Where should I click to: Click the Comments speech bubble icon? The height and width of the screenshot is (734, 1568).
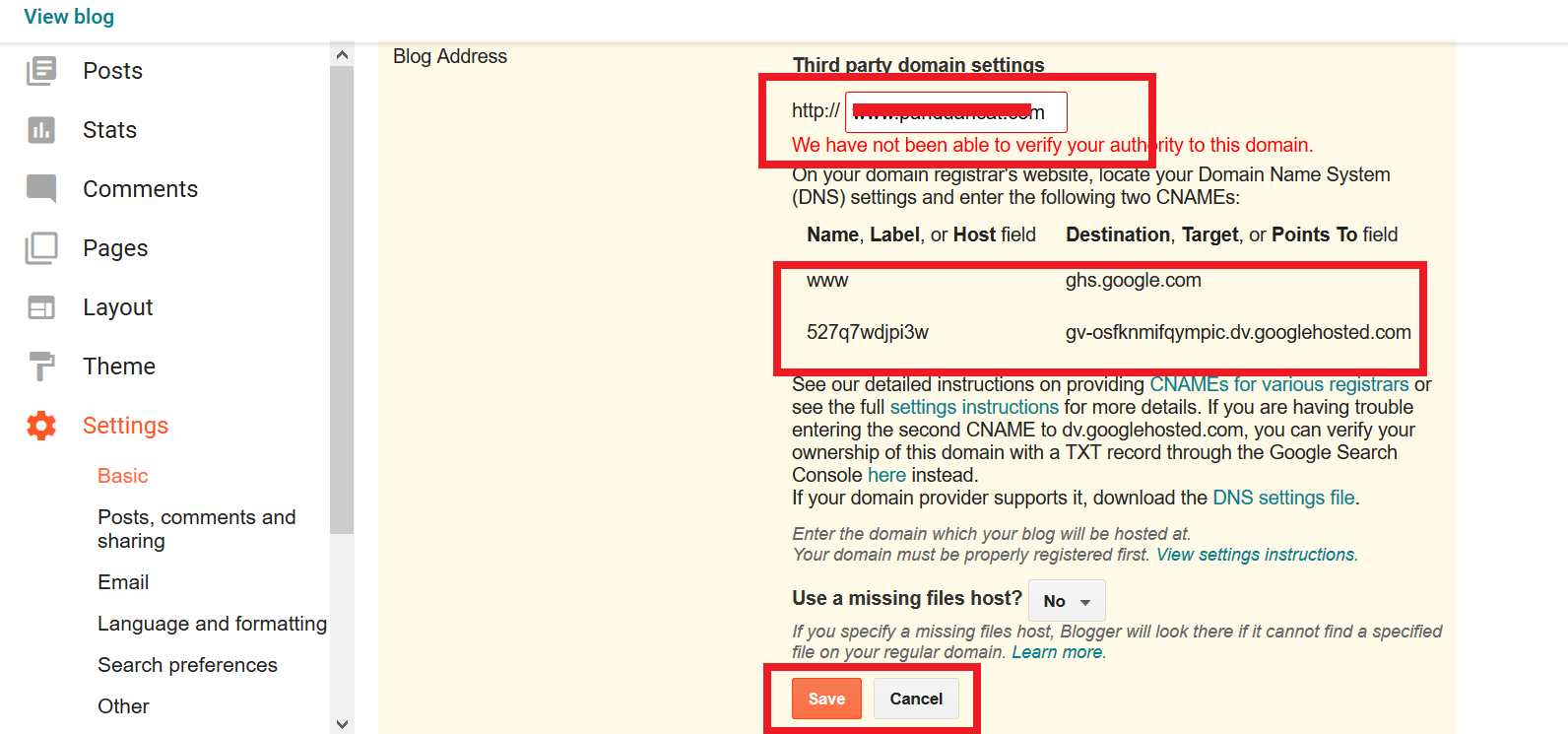[x=41, y=188]
